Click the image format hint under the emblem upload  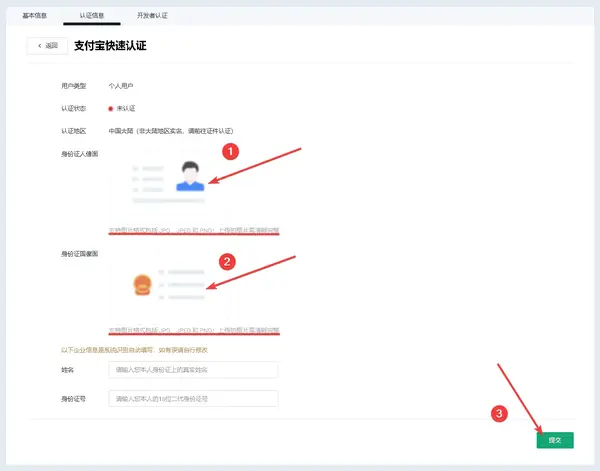click(194, 330)
